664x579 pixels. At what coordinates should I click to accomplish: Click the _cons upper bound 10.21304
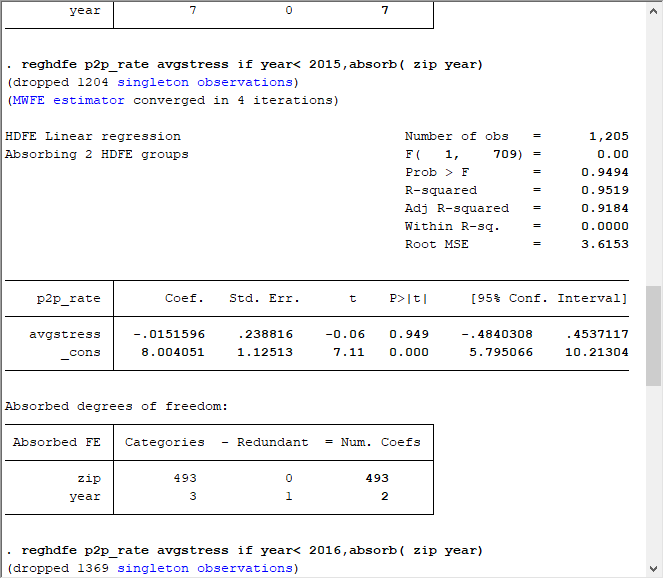597,352
